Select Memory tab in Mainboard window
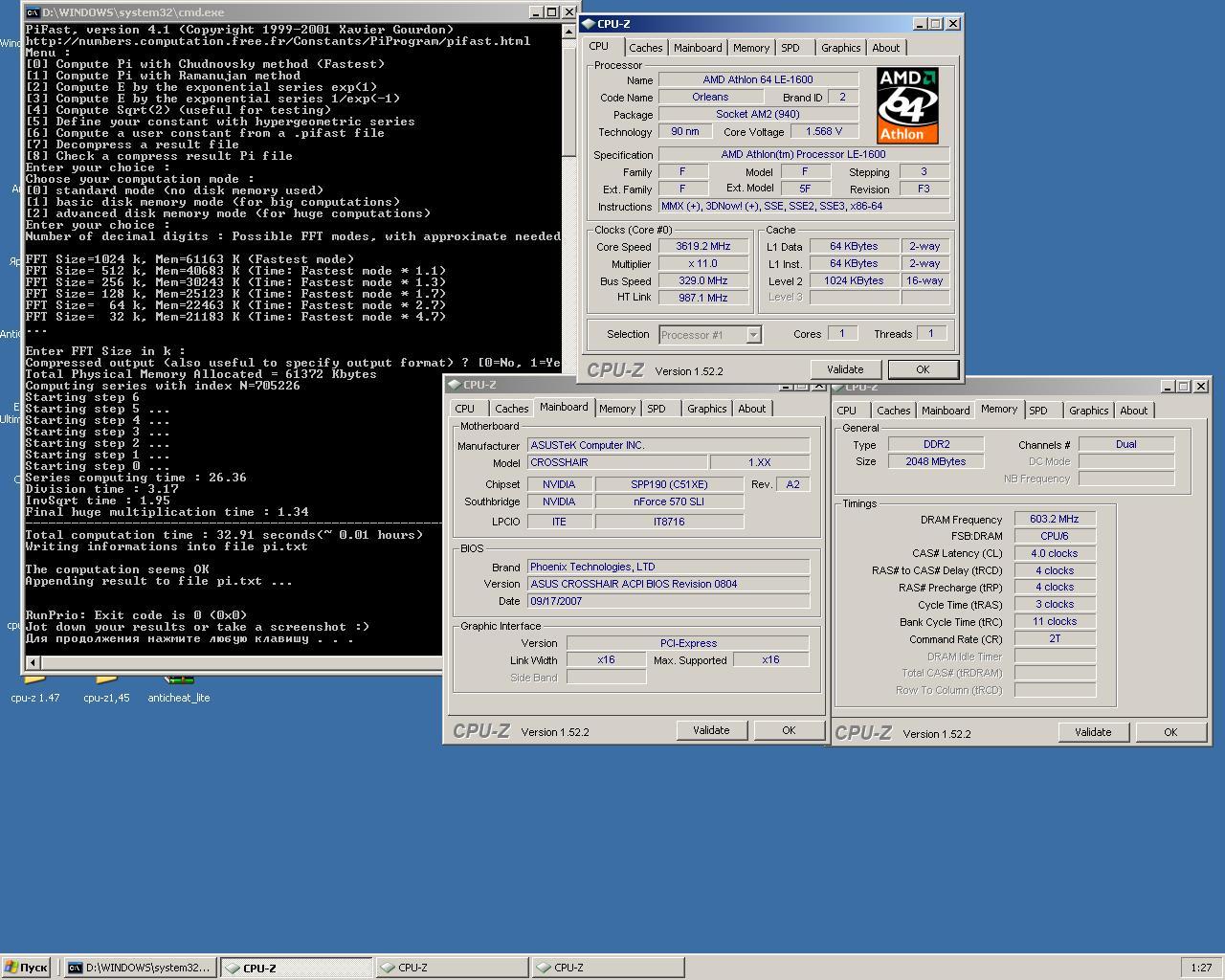 point(617,409)
